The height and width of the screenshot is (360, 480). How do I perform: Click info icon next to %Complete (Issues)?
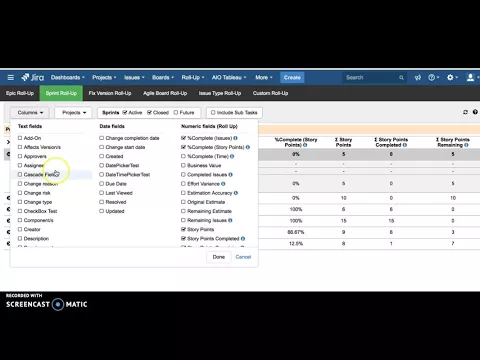[x=235, y=138]
